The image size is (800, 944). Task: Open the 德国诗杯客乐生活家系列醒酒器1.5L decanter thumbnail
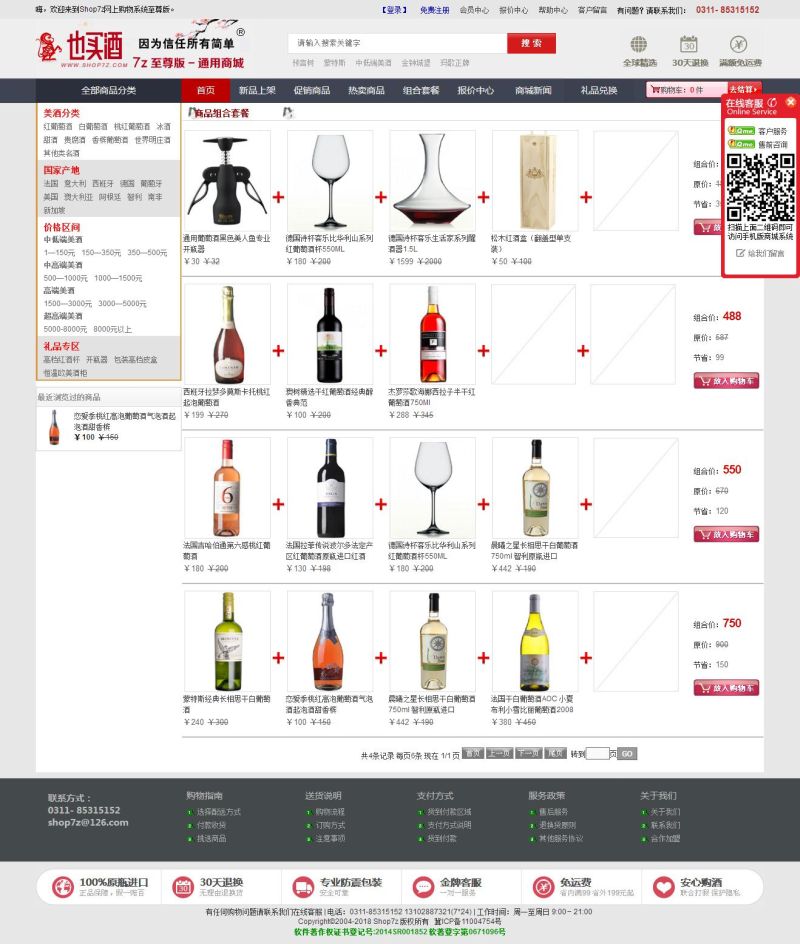(432, 181)
